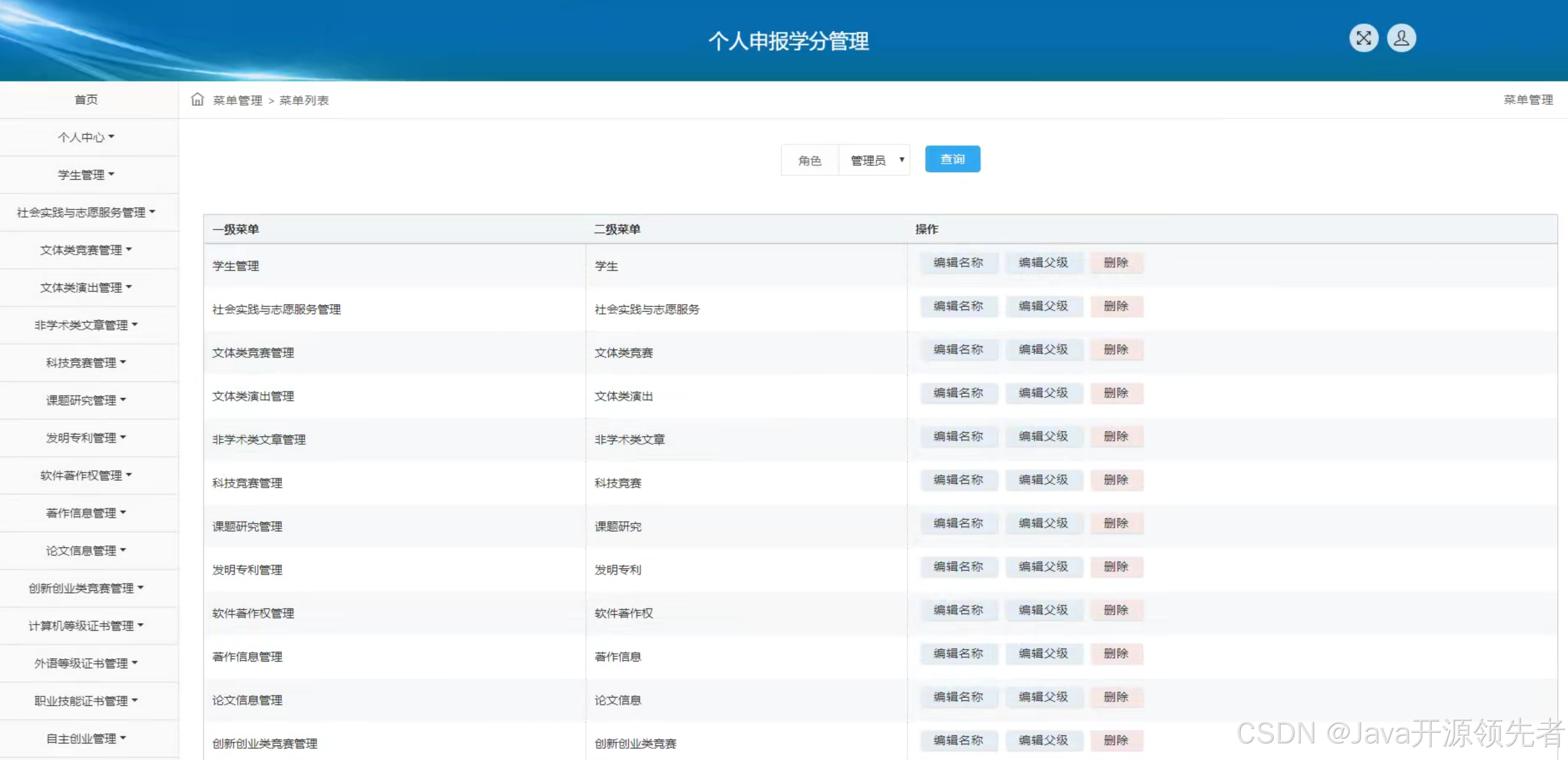Delete the 社会实践与志愿服务 row
The height and width of the screenshot is (760, 1568).
1117,306
